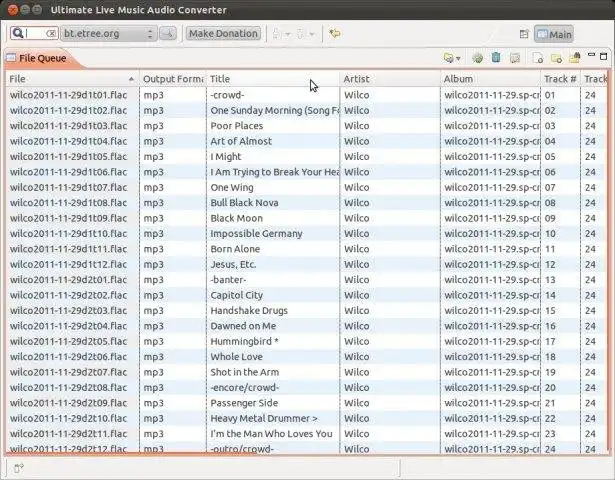Click the Make Donation button
Screen dimensions: 615x480
223,34
